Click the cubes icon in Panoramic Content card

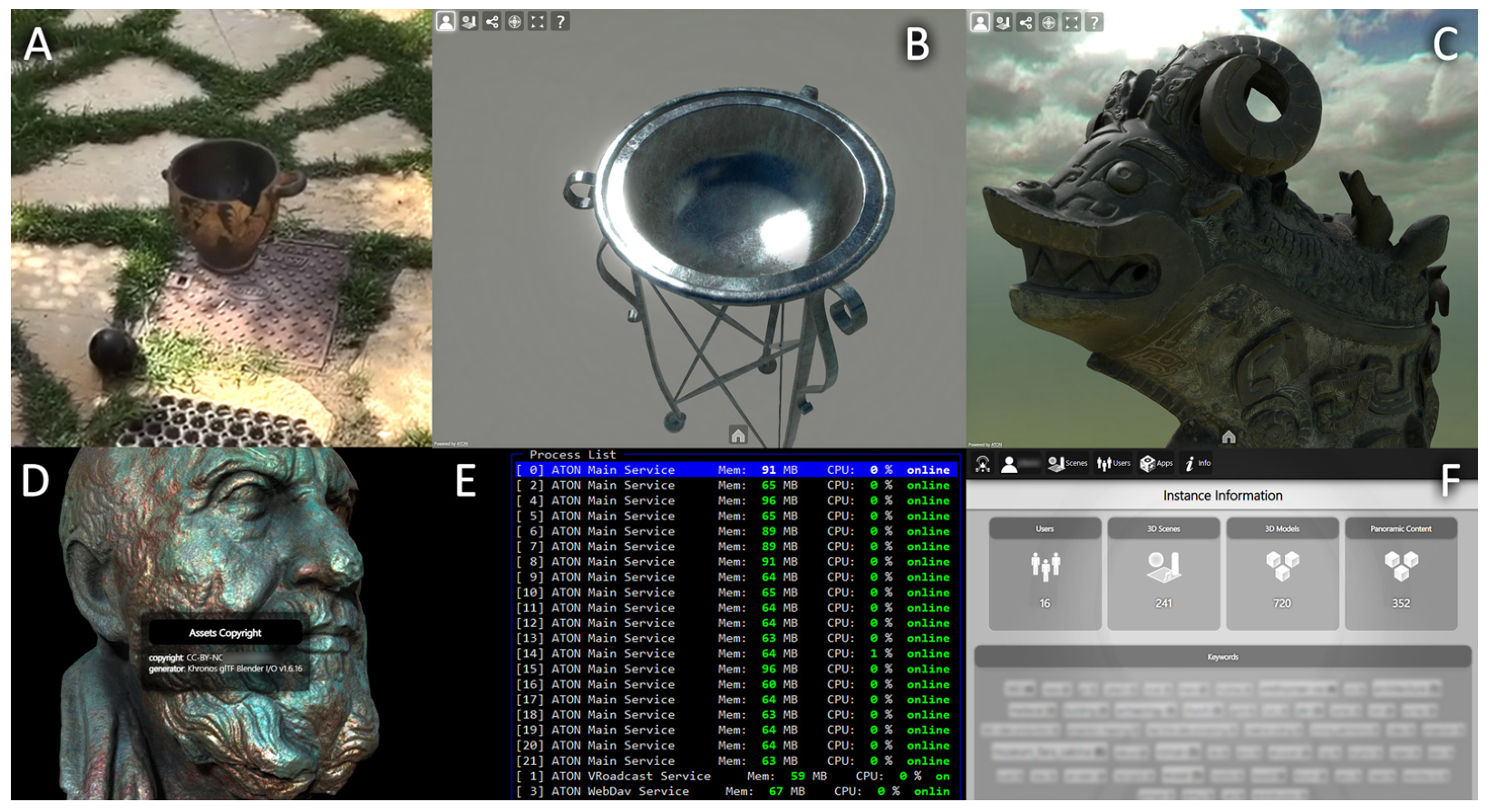1401,566
